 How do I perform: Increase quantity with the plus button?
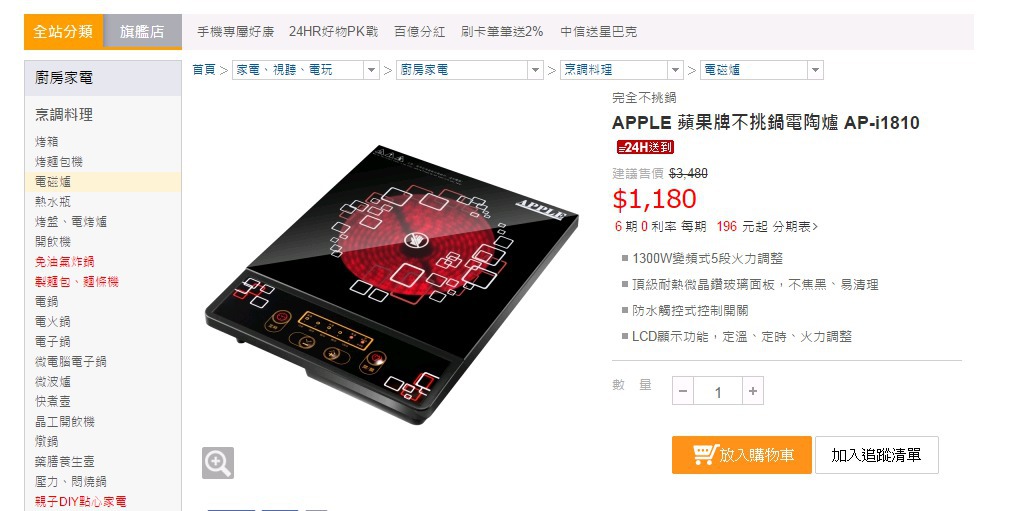(753, 391)
